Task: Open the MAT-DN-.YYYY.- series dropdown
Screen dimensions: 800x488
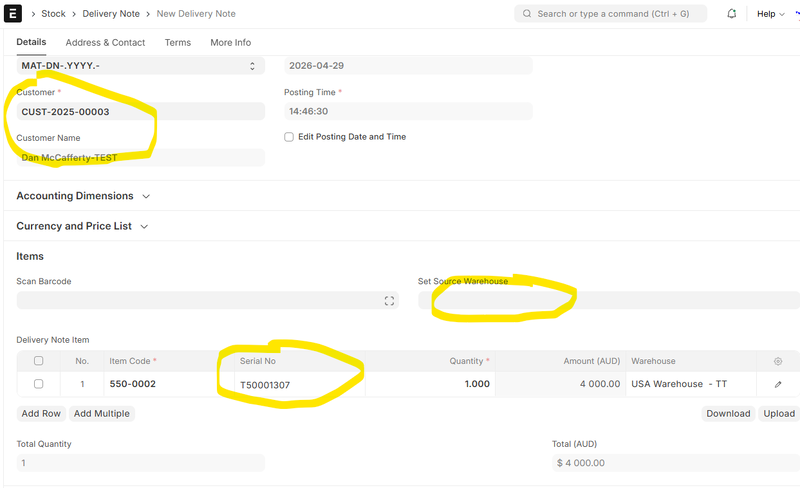Action: pos(141,66)
